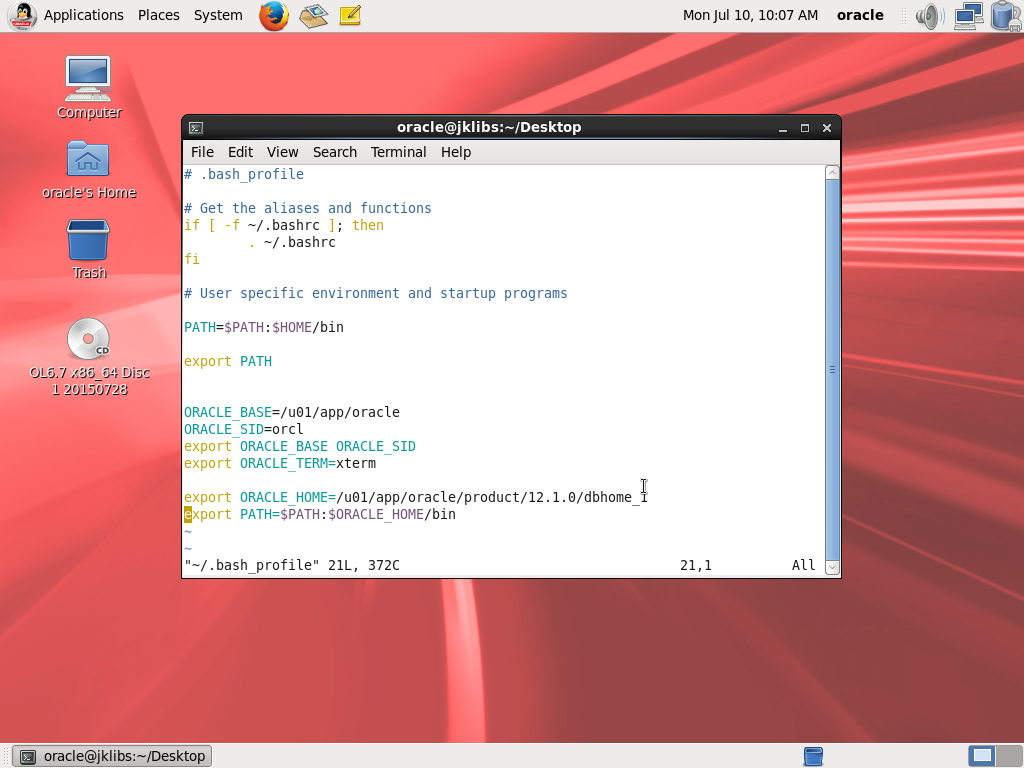1024x768 pixels.
Task: Select oracle's Home folder icon
Action: [89, 170]
